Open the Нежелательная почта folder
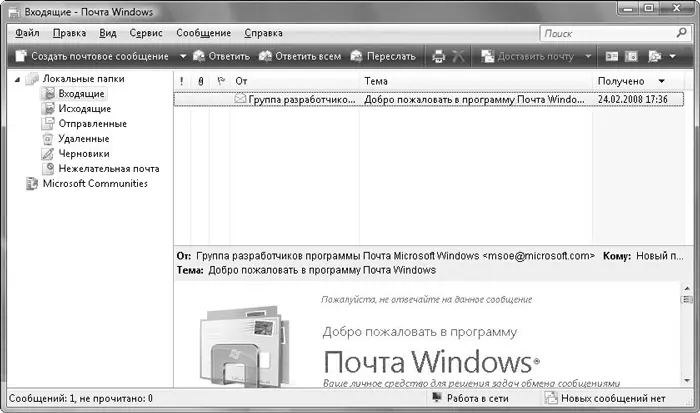This screenshot has width=700, height=413. coord(108,169)
